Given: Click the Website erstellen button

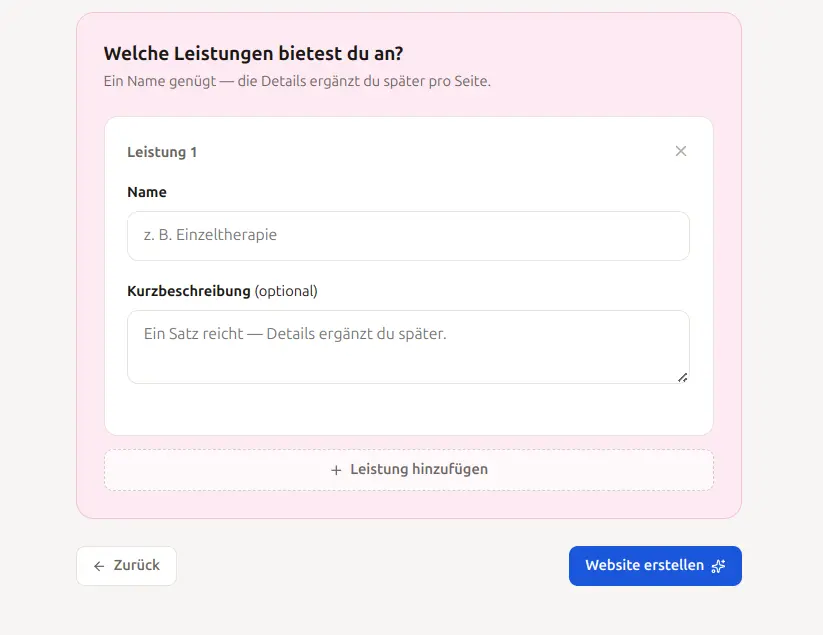Looking at the screenshot, I should tap(655, 566).
